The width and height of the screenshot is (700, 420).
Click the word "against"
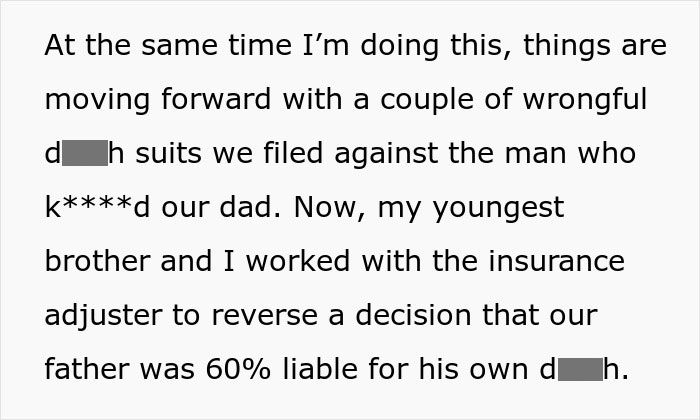[384, 155]
